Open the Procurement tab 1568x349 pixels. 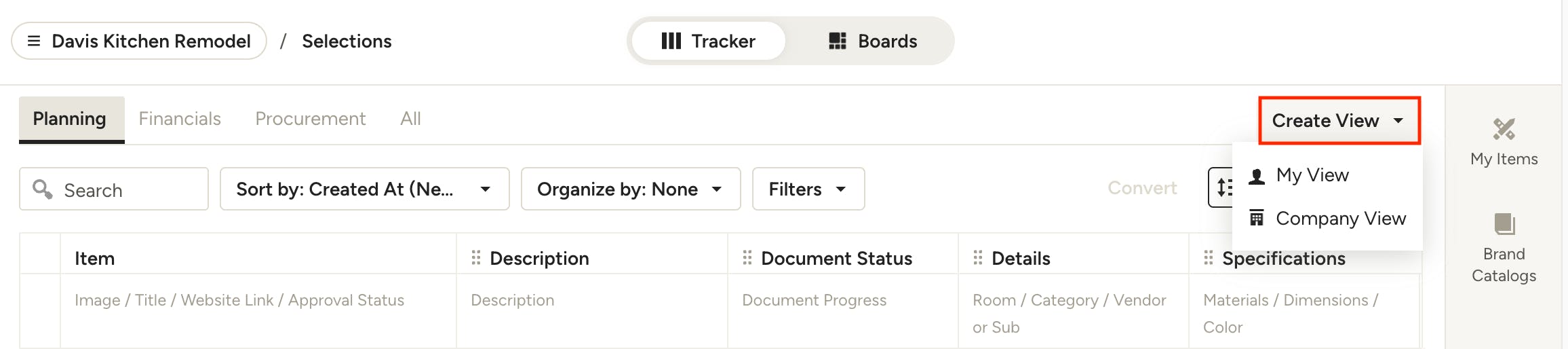coord(310,119)
